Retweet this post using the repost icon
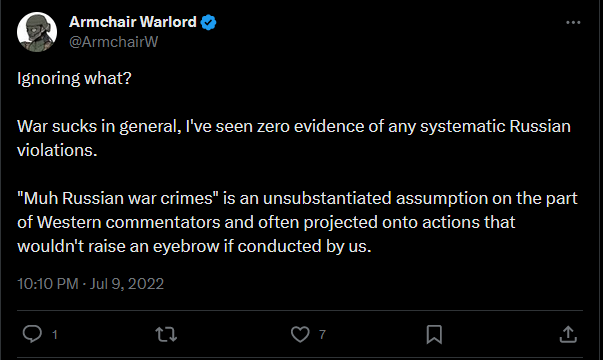 tap(166, 334)
